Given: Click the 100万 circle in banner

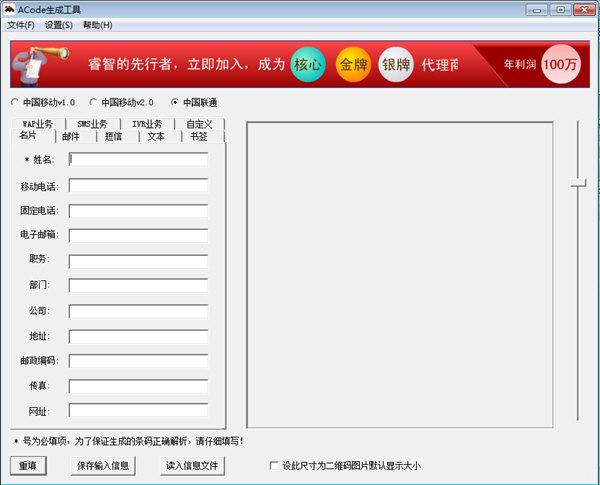Looking at the screenshot, I should point(561,65).
